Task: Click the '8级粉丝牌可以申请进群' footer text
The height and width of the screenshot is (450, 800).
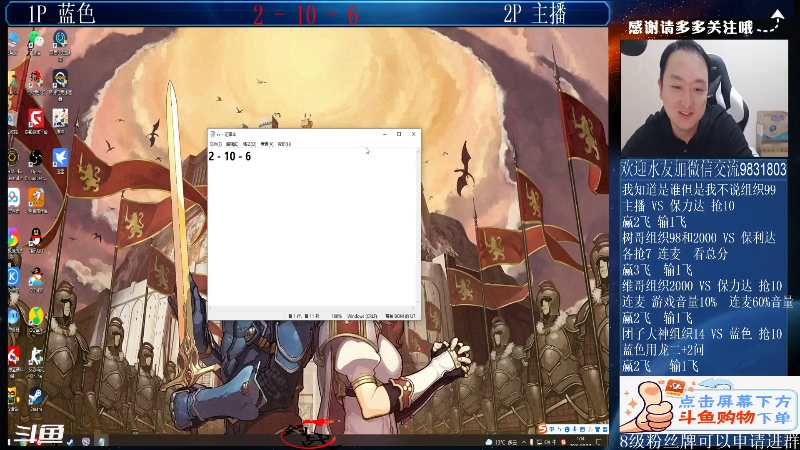Action: [x=710, y=442]
